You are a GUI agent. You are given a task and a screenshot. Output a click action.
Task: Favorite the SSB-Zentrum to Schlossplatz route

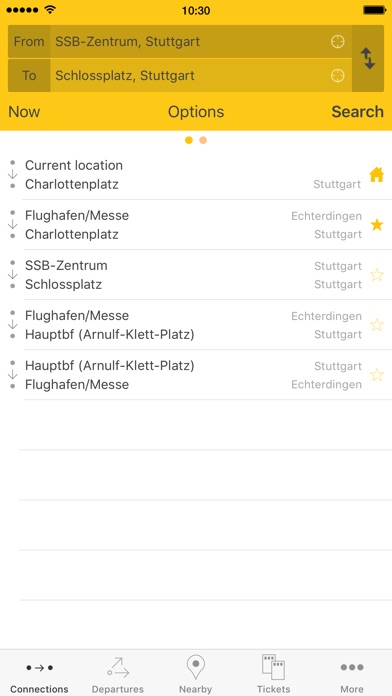pyautogui.click(x=377, y=275)
